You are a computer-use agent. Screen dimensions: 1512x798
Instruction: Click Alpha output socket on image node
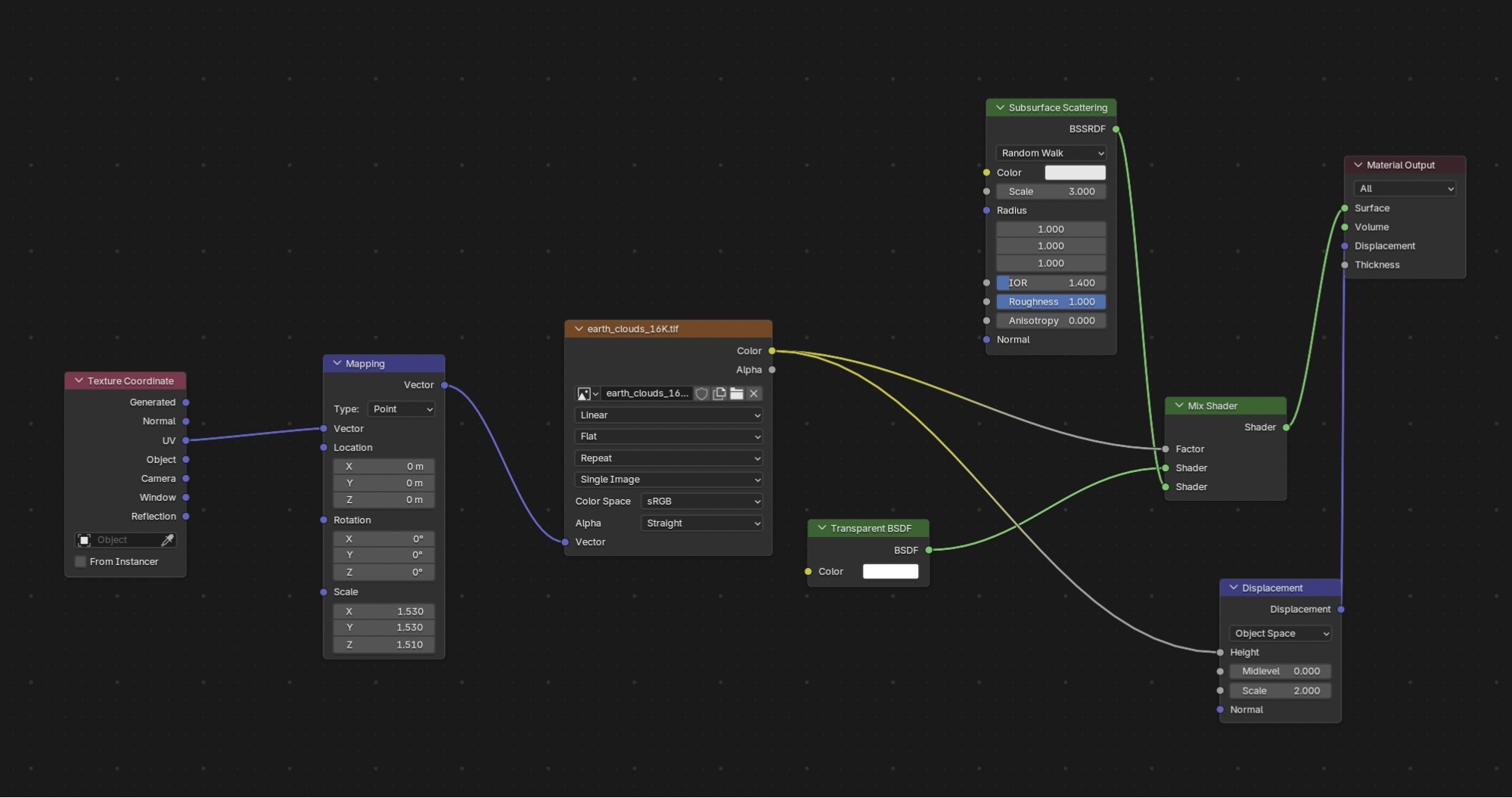[772, 370]
